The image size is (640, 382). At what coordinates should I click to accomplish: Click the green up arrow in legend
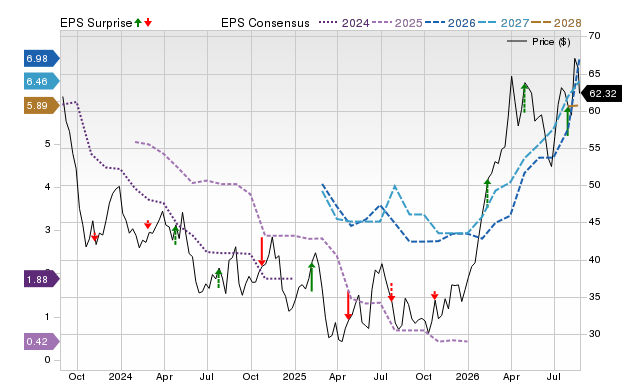tap(138, 22)
